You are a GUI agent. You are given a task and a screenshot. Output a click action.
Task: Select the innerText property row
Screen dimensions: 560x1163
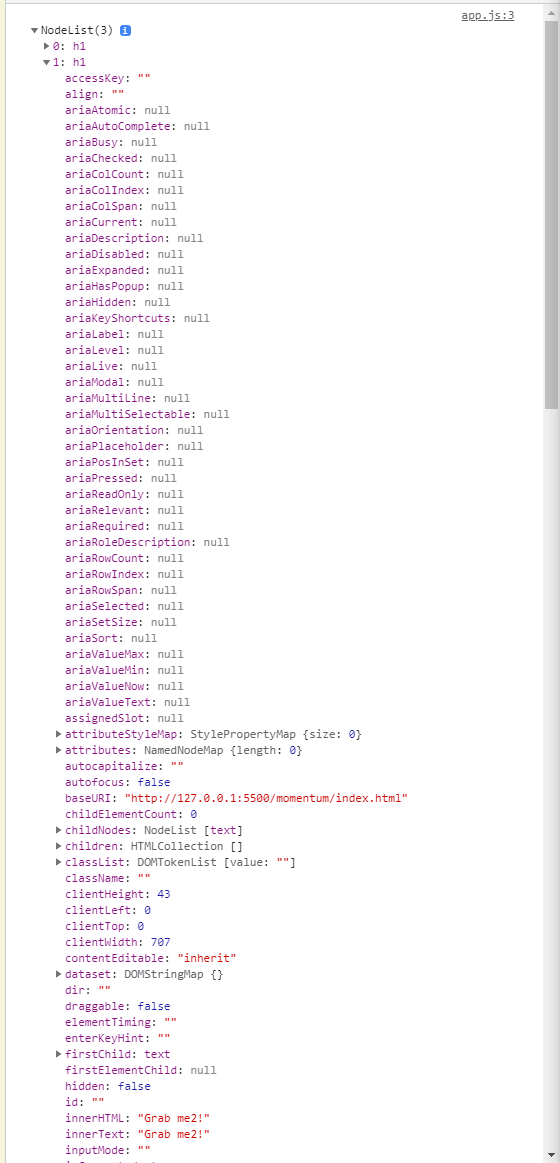pos(138,1134)
